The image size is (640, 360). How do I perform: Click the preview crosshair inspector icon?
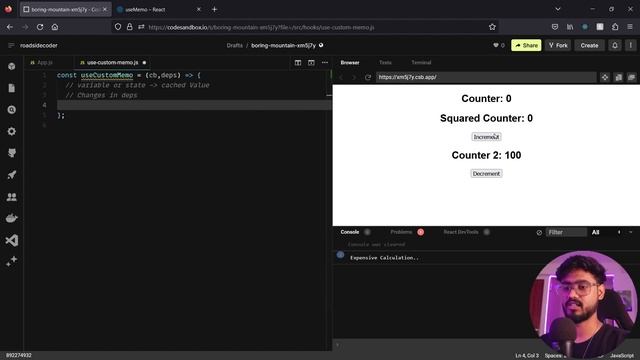[x=604, y=77]
